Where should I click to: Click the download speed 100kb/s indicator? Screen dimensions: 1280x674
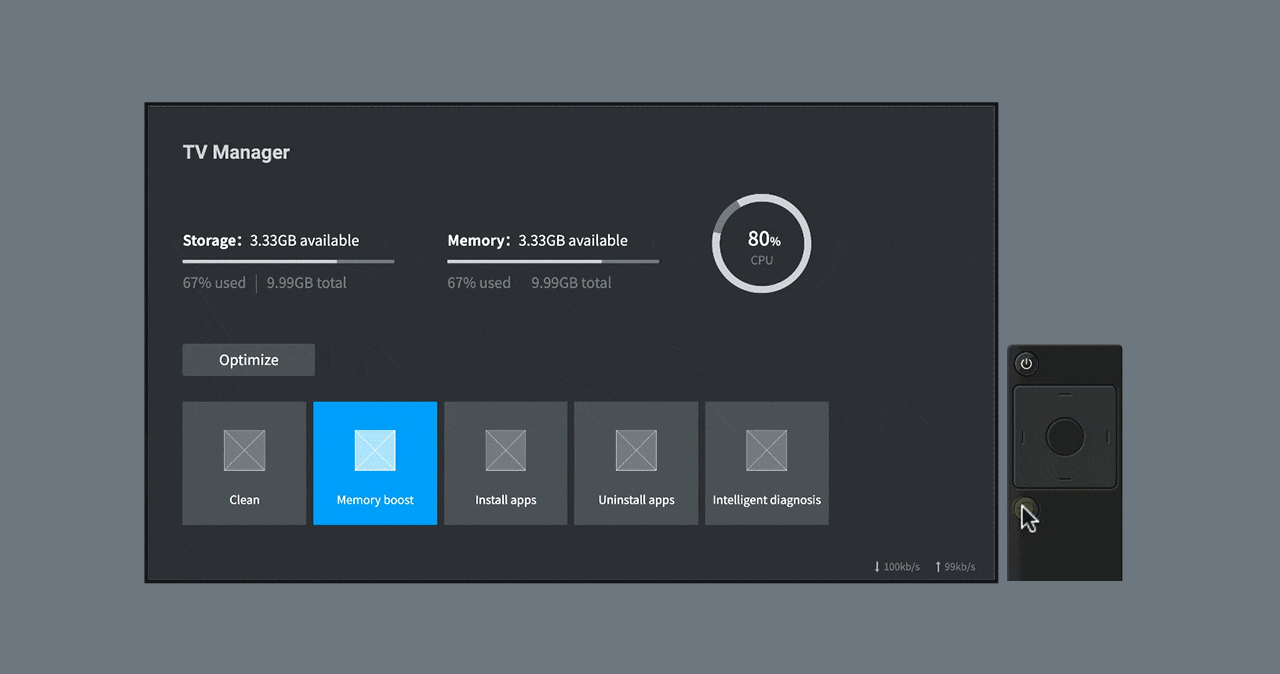[897, 567]
